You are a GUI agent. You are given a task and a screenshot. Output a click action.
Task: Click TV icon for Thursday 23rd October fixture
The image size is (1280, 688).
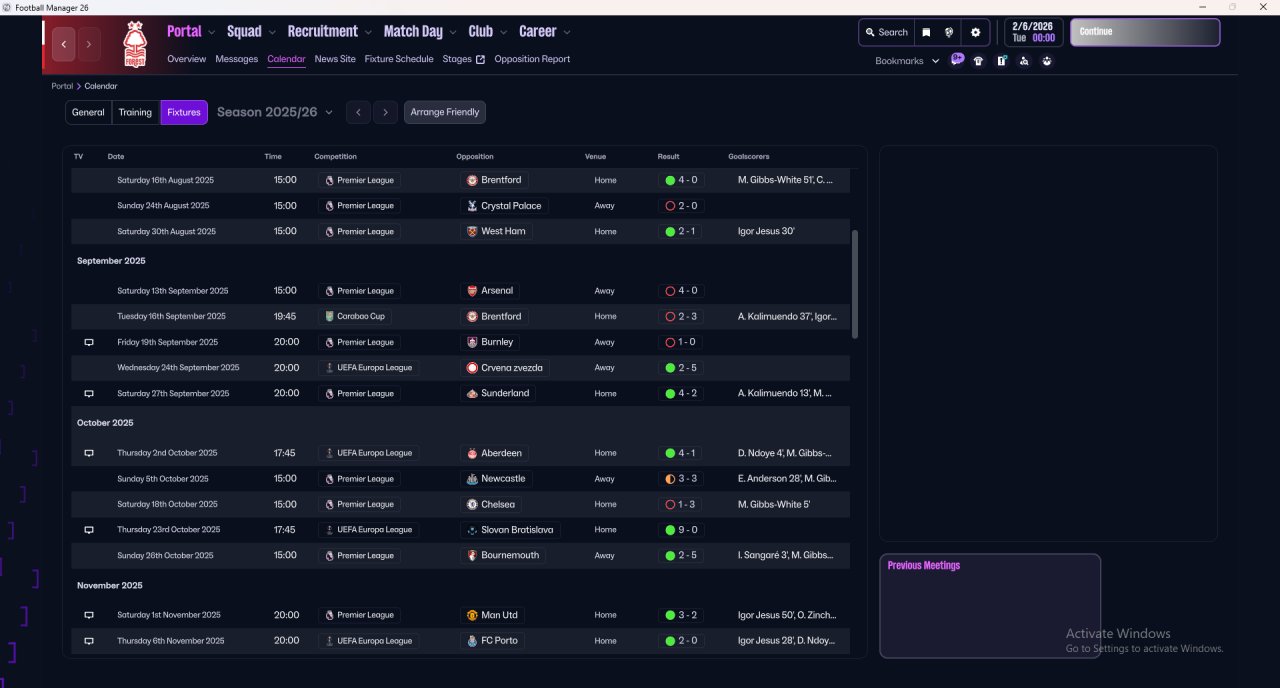click(x=88, y=530)
